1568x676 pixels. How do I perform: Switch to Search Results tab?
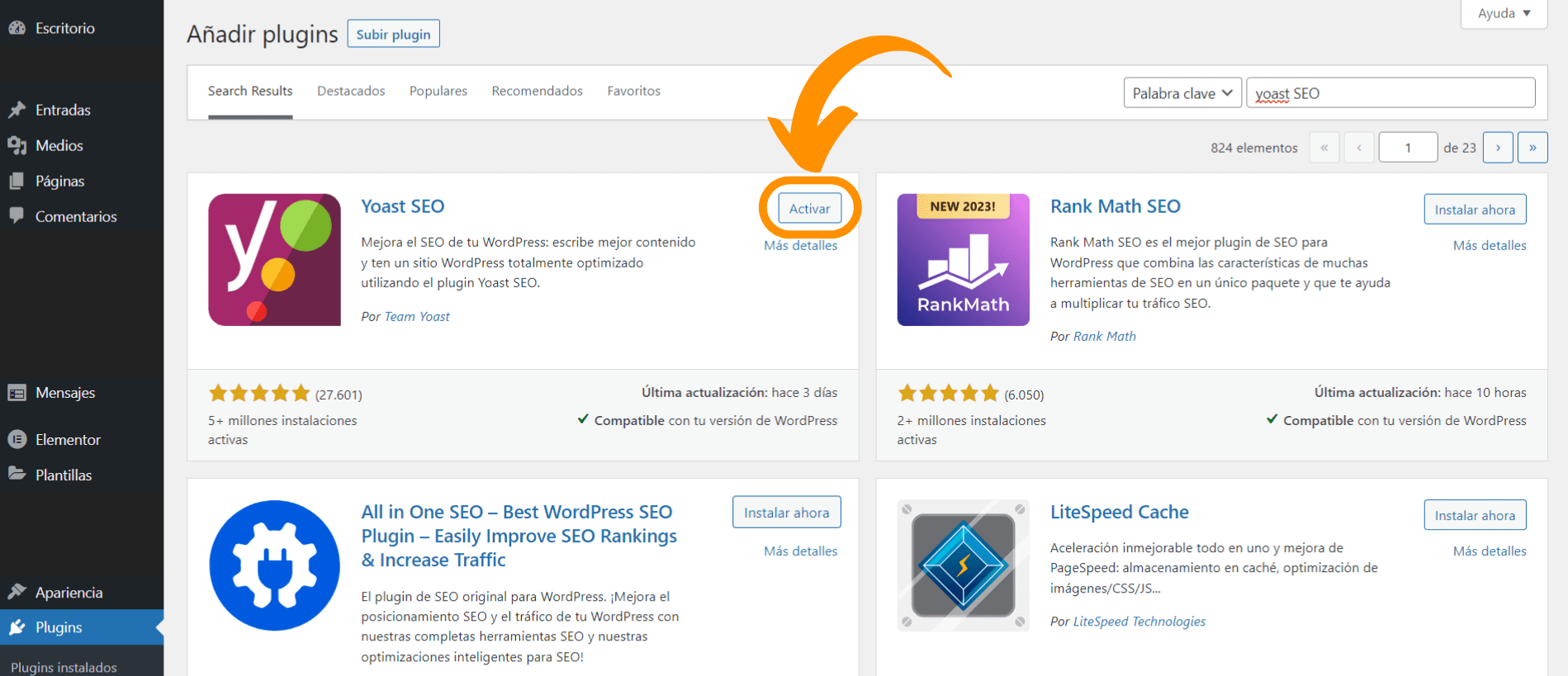click(250, 91)
